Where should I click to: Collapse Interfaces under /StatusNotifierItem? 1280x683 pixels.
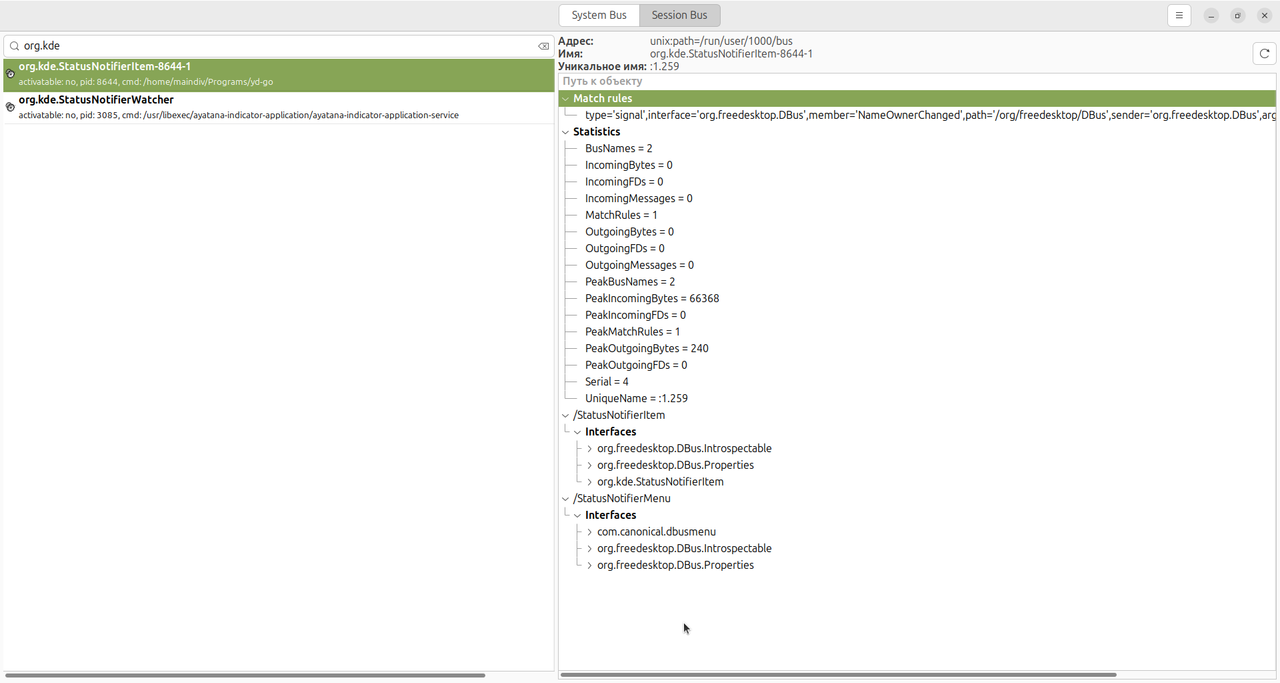tap(577, 432)
